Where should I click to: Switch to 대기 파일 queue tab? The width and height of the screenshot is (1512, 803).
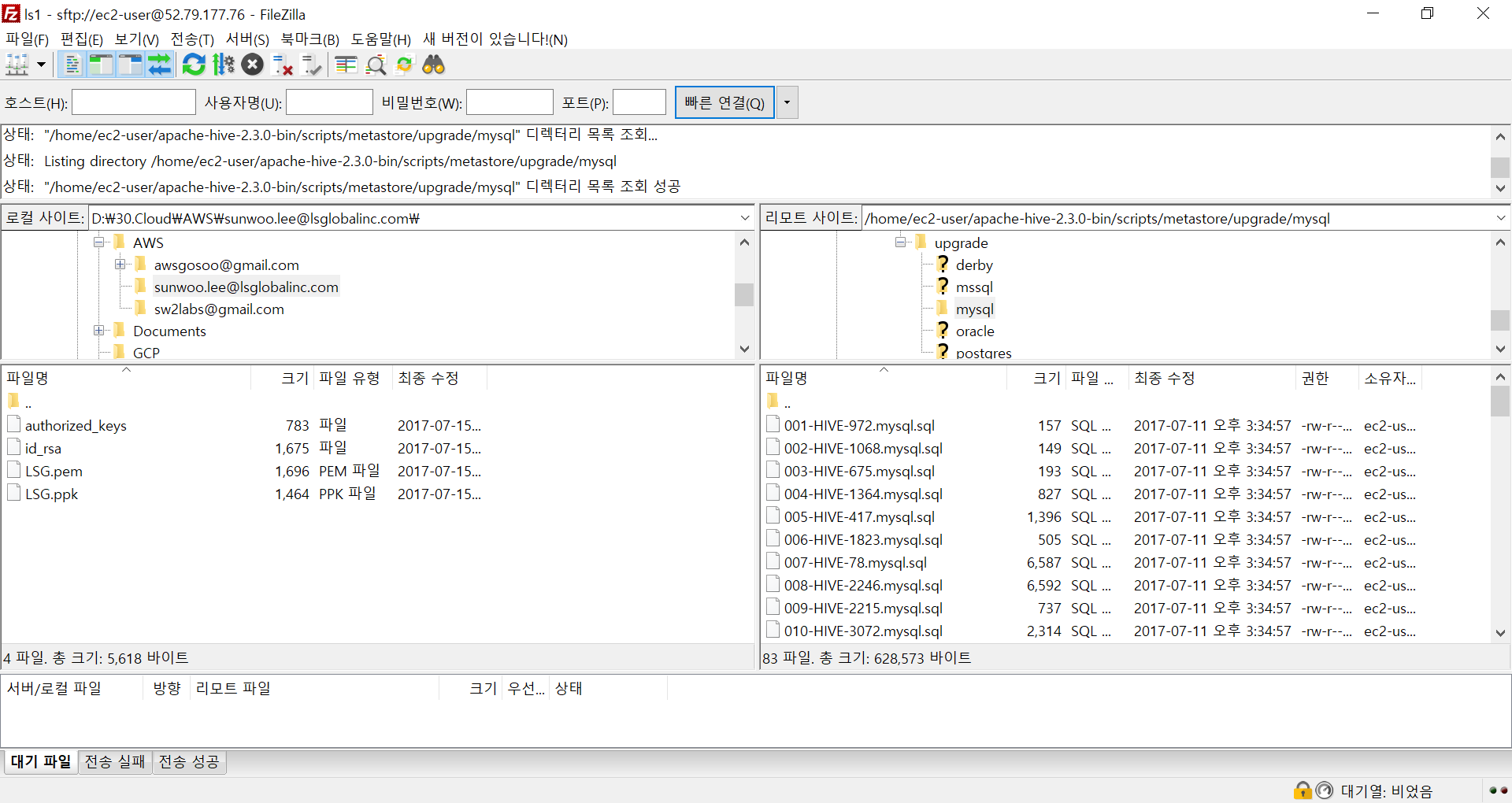(40, 761)
